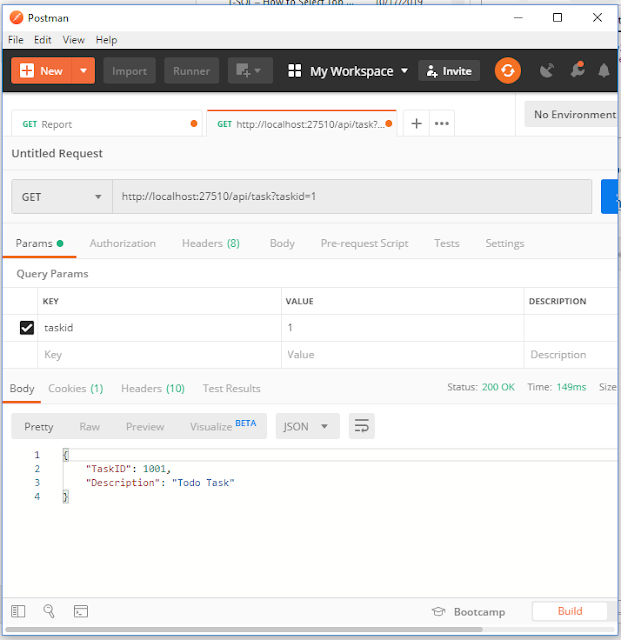Click the empty Key placeholder field
621x640 pixels.
pos(159,355)
